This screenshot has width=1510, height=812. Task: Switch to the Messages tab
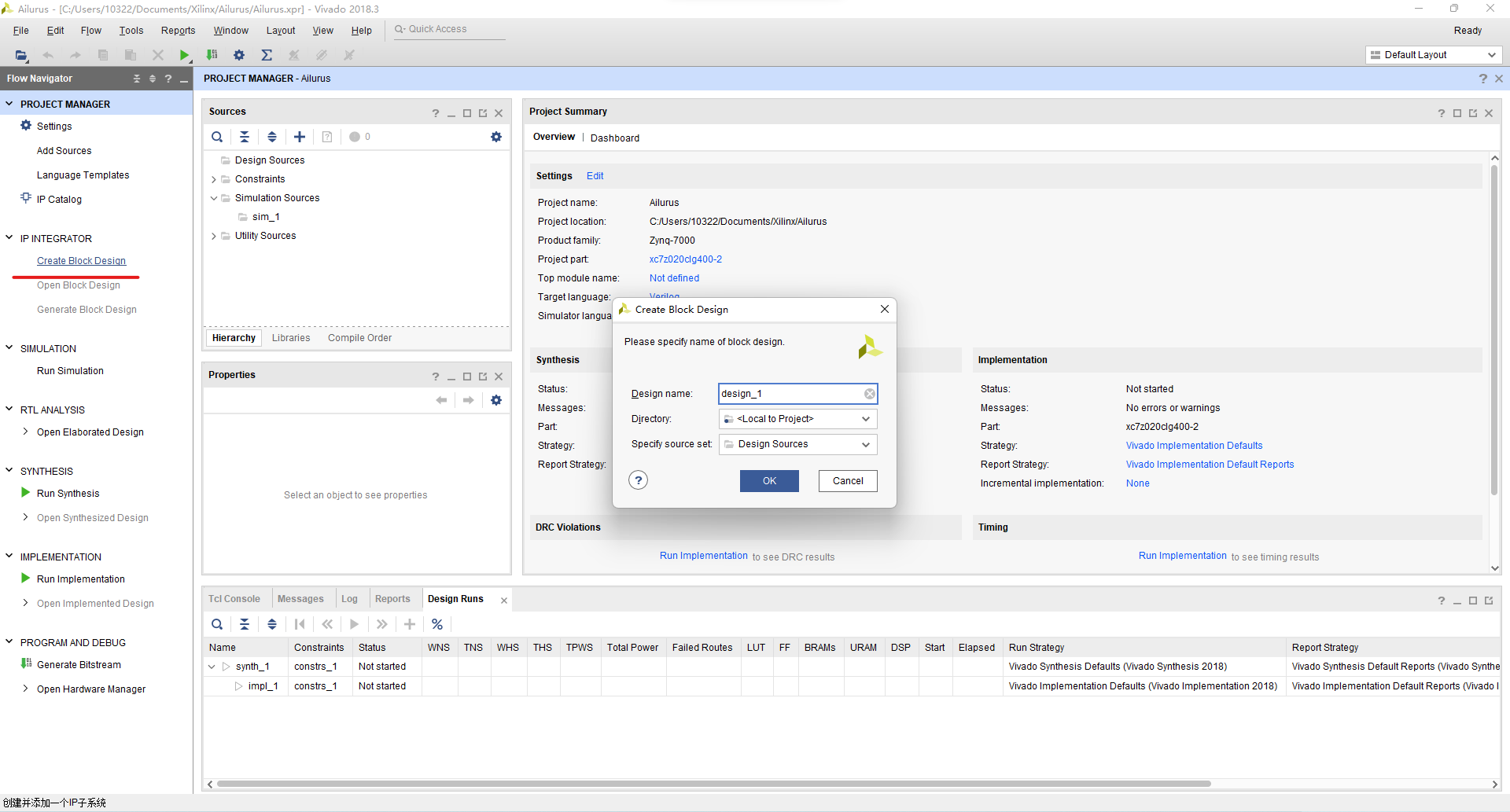[300, 599]
